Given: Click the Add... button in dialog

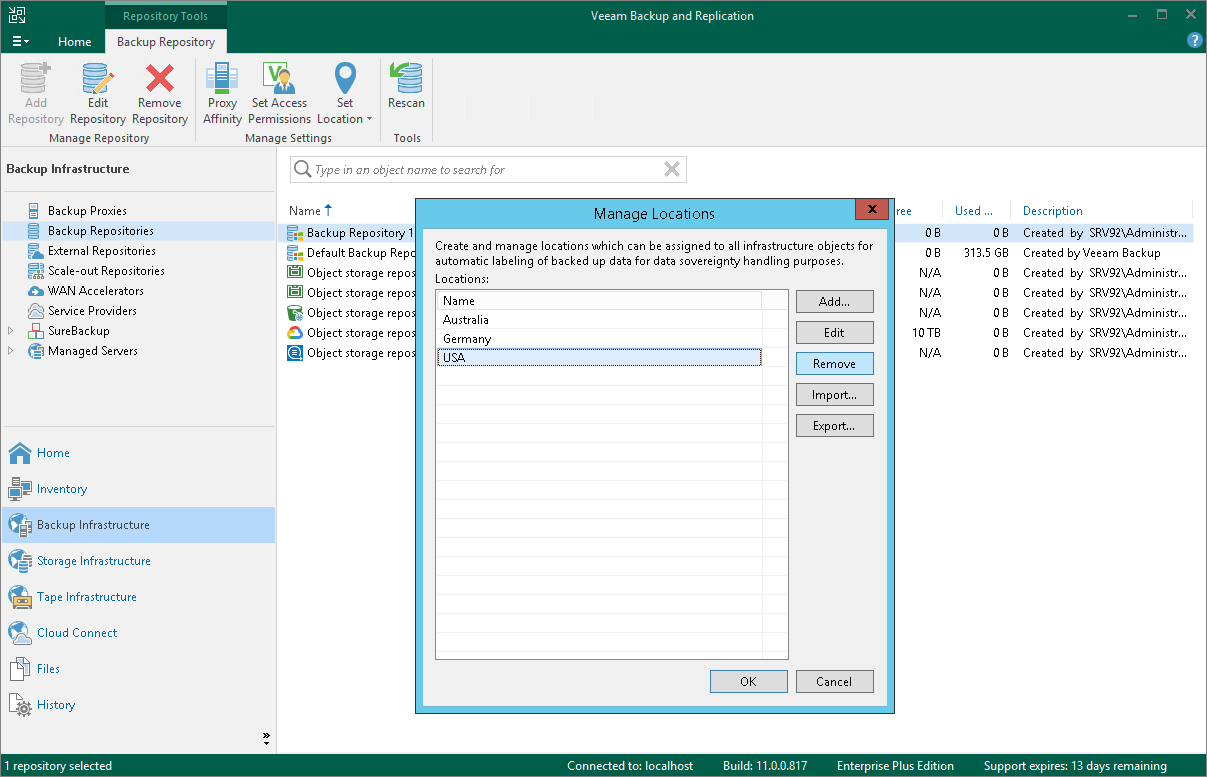Looking at the screenshot, I should (x=834, y=302).
